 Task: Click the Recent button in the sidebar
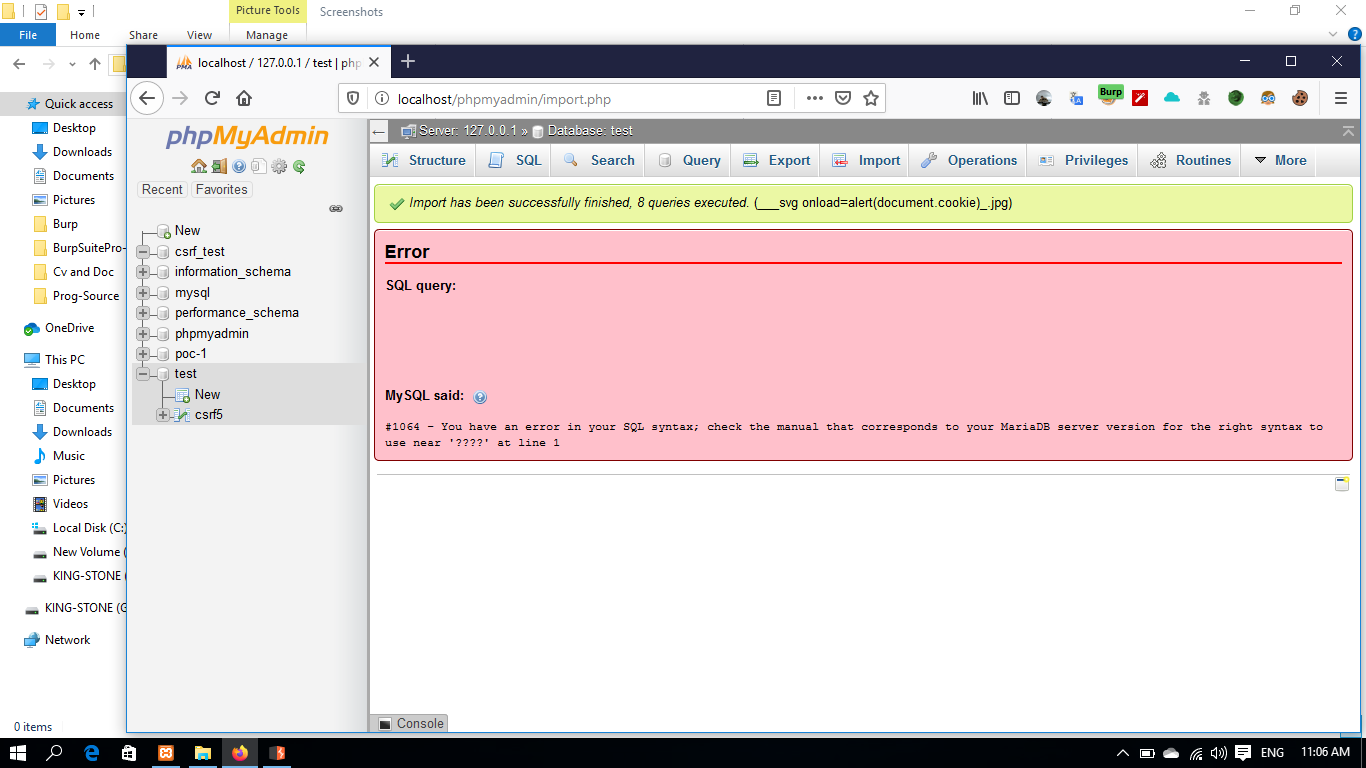click(x=162, y=189)
